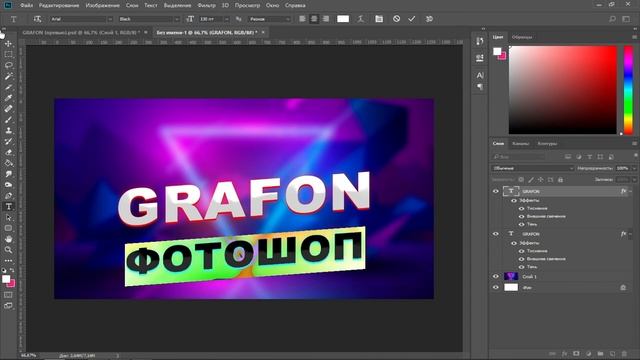Open the Black font style dropdown

[x=149, y=19]
